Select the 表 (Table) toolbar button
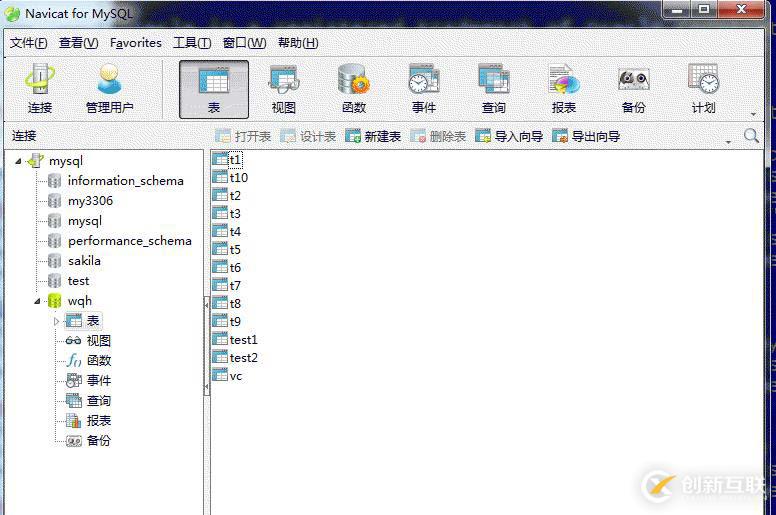776x515 pixels. [214, 90]
